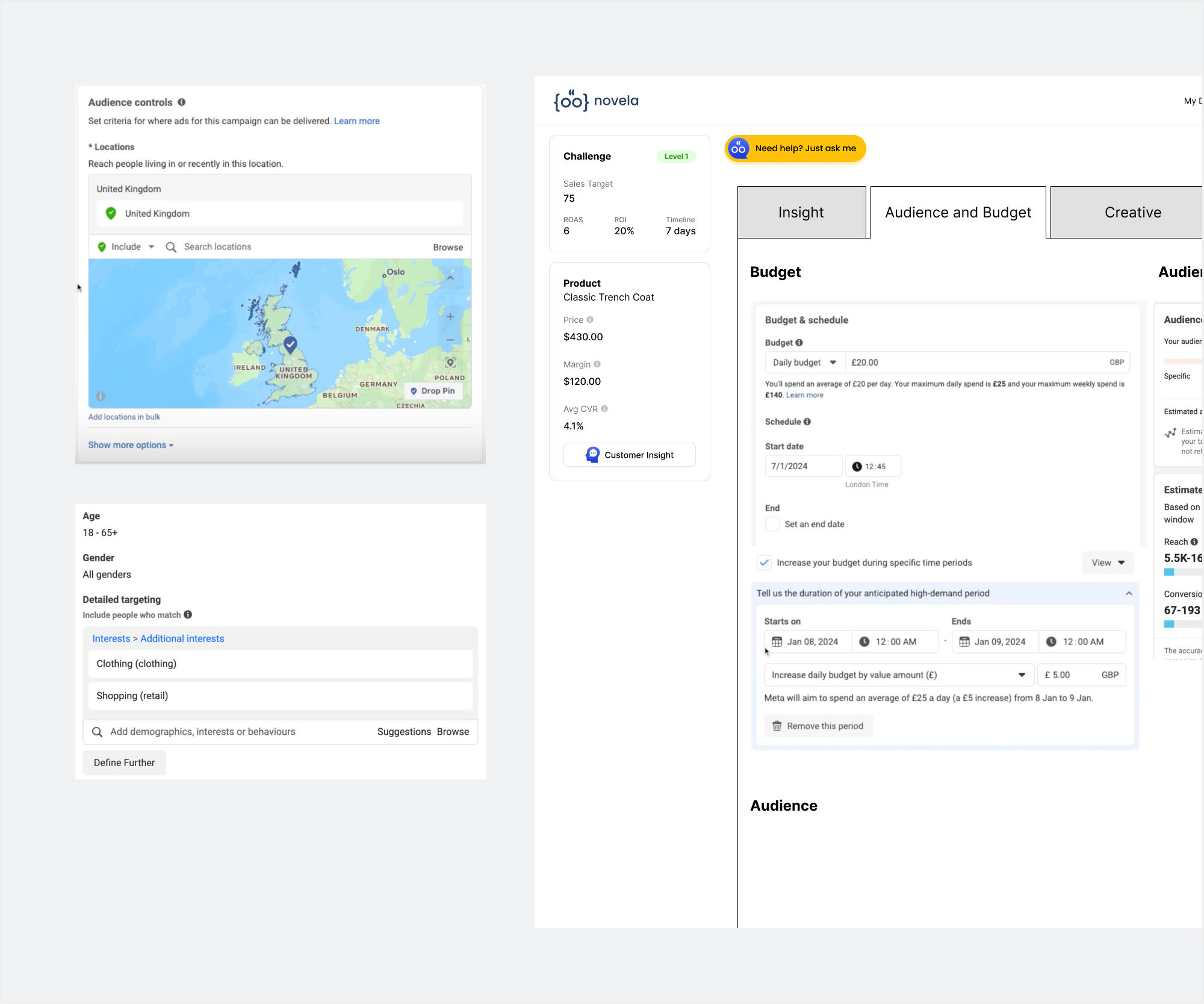Uncheck Increase your budget during specific time periods

(764, 563)
